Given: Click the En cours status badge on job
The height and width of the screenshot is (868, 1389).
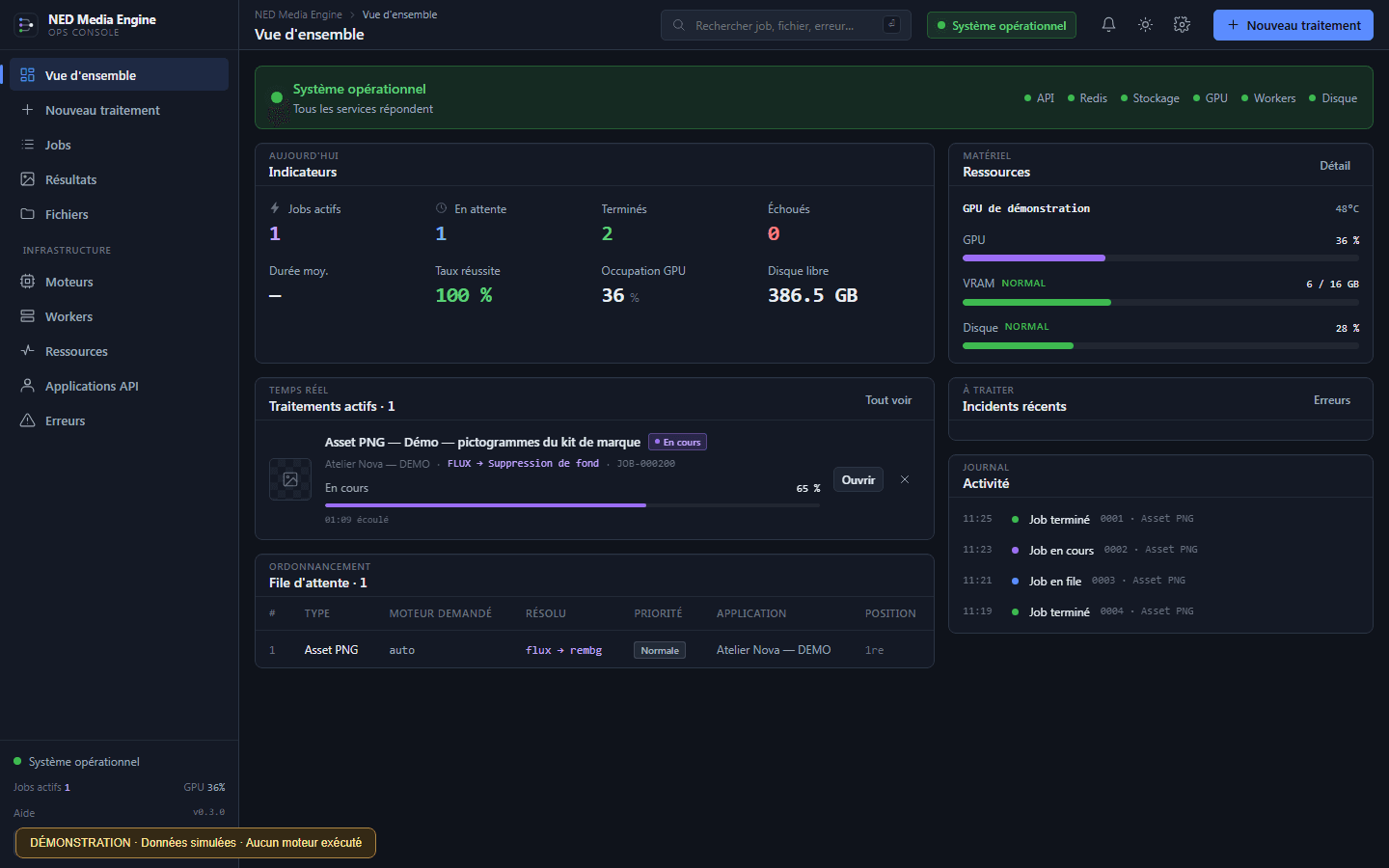Looking at the screenshot, I should pyautogui.click(x=677, y=442).
